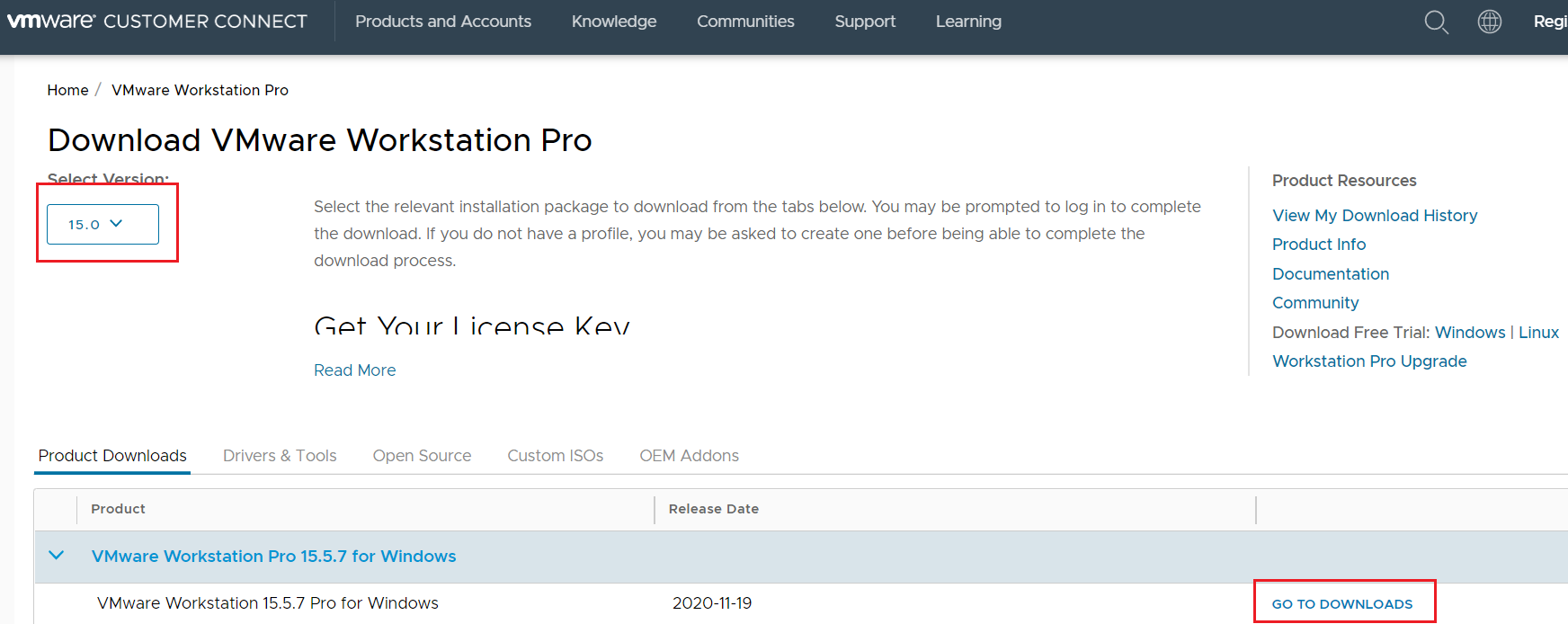The width and height of the screenshot is (1568, 624).
Task: Collapse the Workstation Pro 15.5.7 row chevron
Action: pos(56,556)
